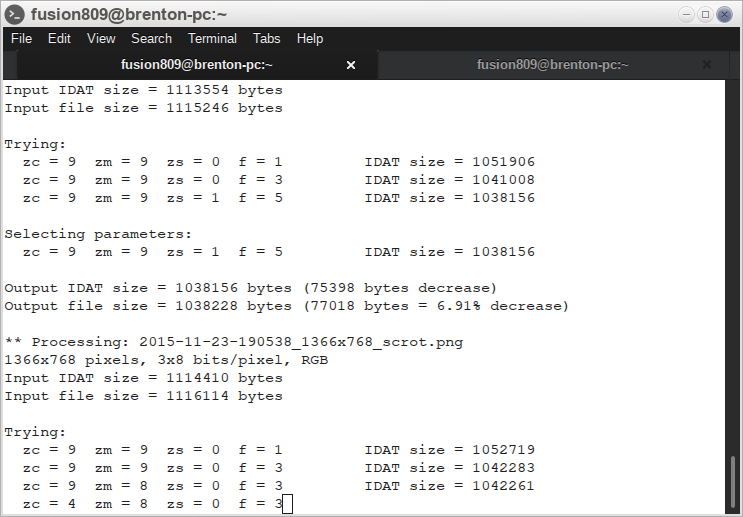Viewport: 743px width, 517px height.
Task: Open the Terminal menu
Action: [x=212, y=38]
